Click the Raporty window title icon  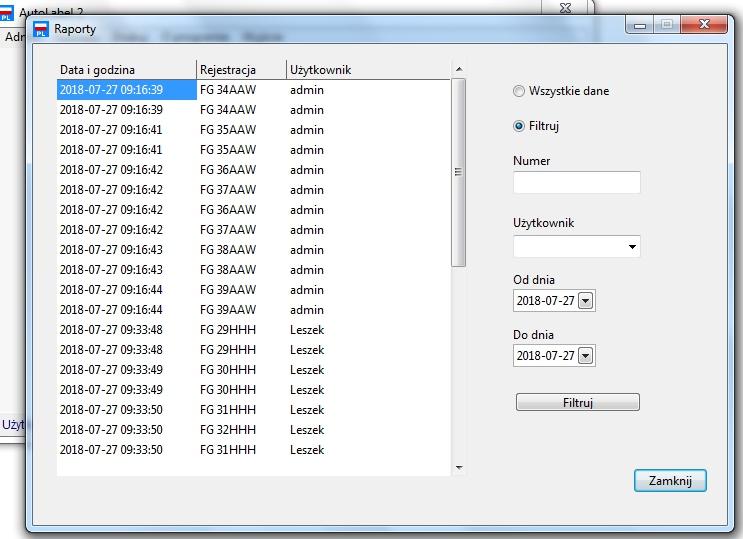pos(41,29)
